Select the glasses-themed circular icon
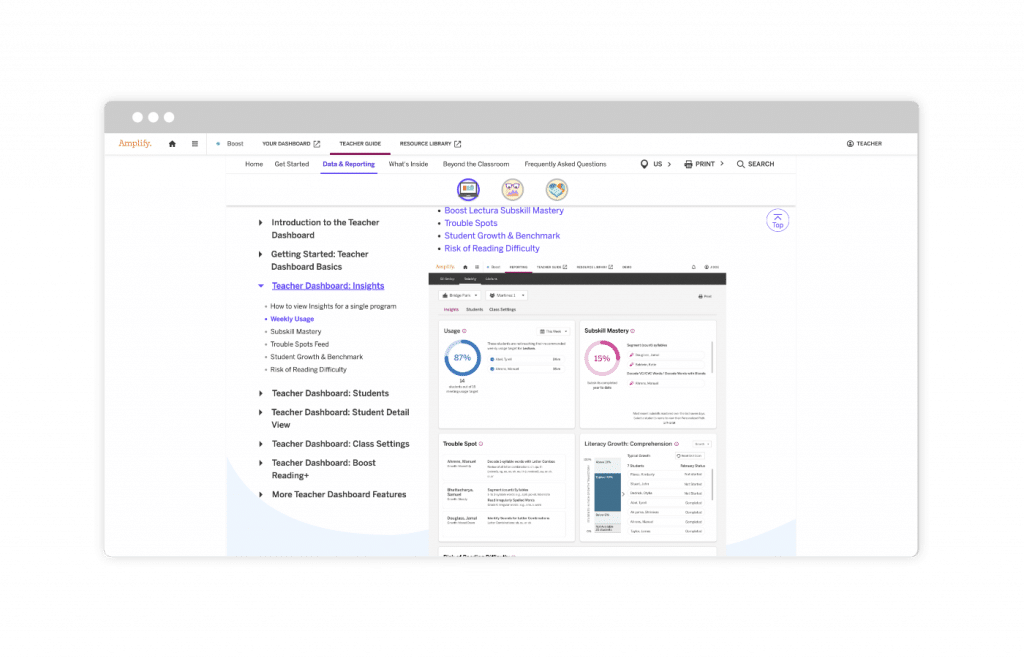The width and height of the screenshot is (1024, 658). [512, 189]
